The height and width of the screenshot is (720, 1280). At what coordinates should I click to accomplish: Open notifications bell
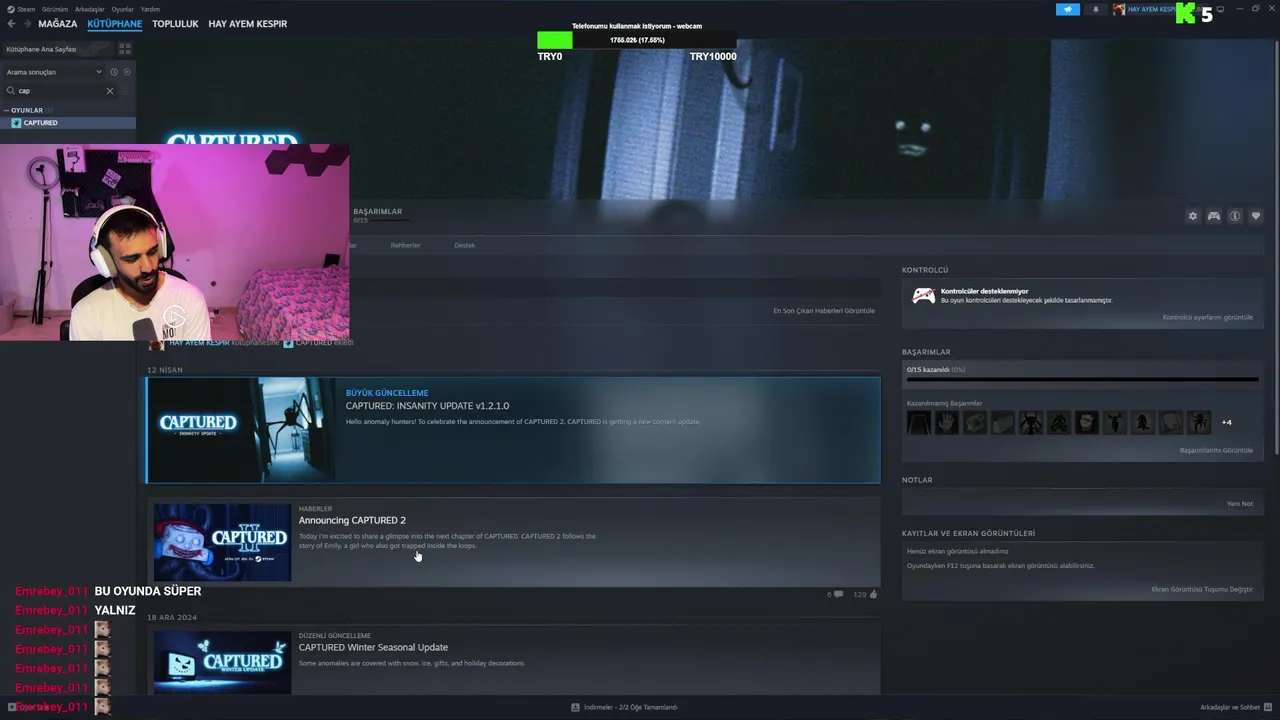click(1095, 9)
